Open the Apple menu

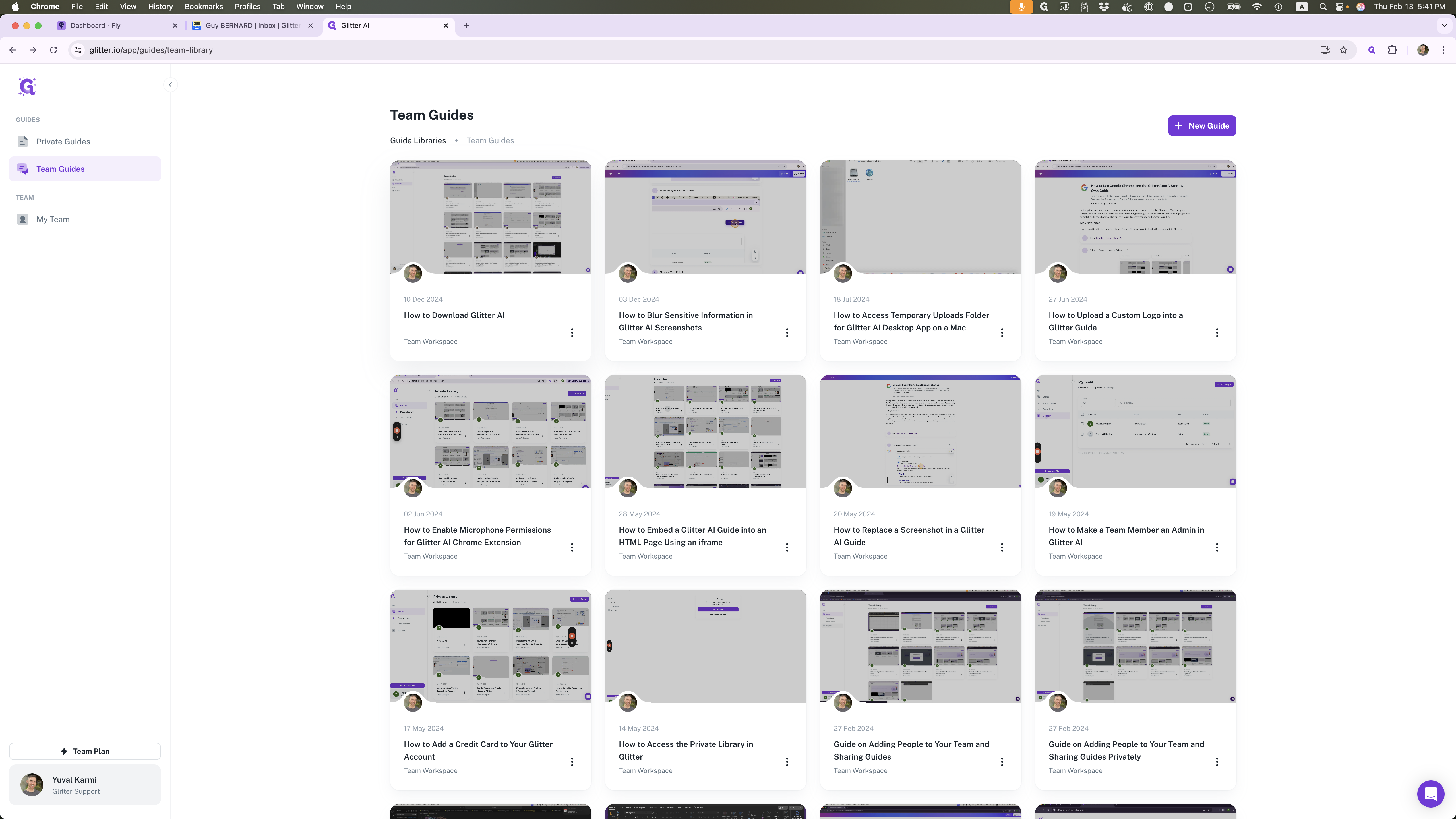point(15,7)
